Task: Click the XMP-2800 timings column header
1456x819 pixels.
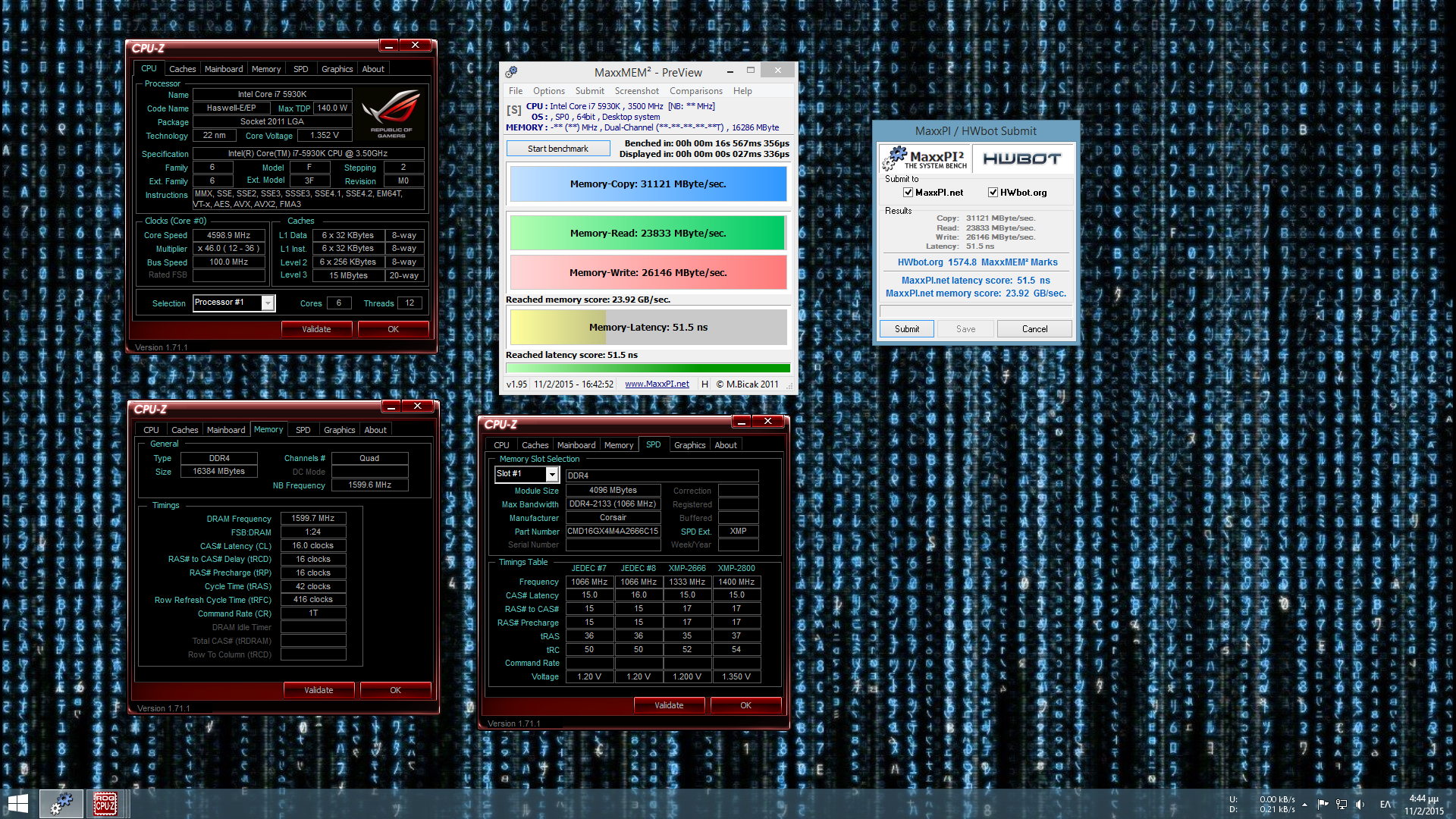Action: point(736,568)
